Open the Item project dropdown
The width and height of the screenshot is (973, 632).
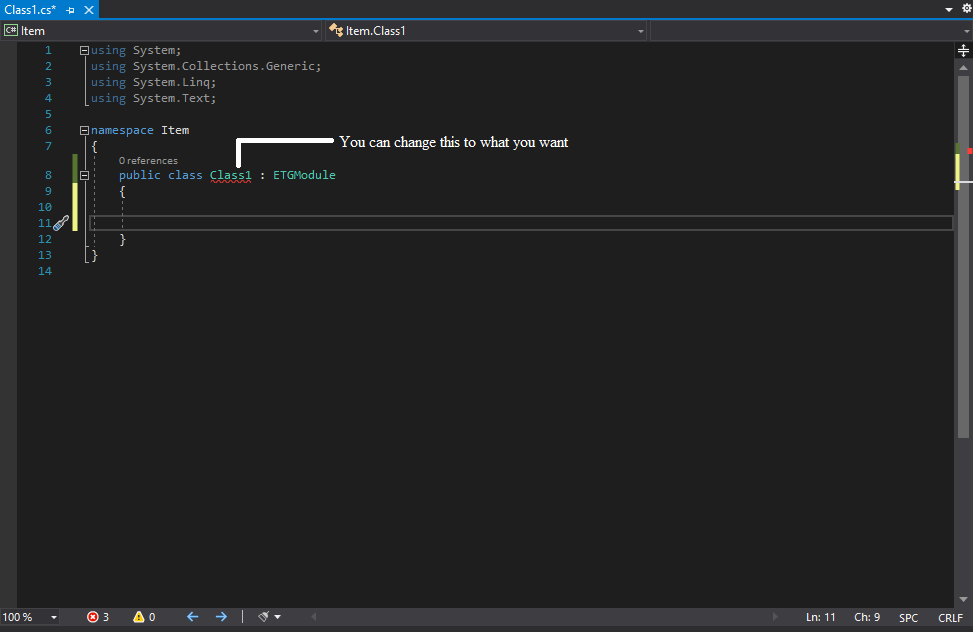tap(161, 30)
